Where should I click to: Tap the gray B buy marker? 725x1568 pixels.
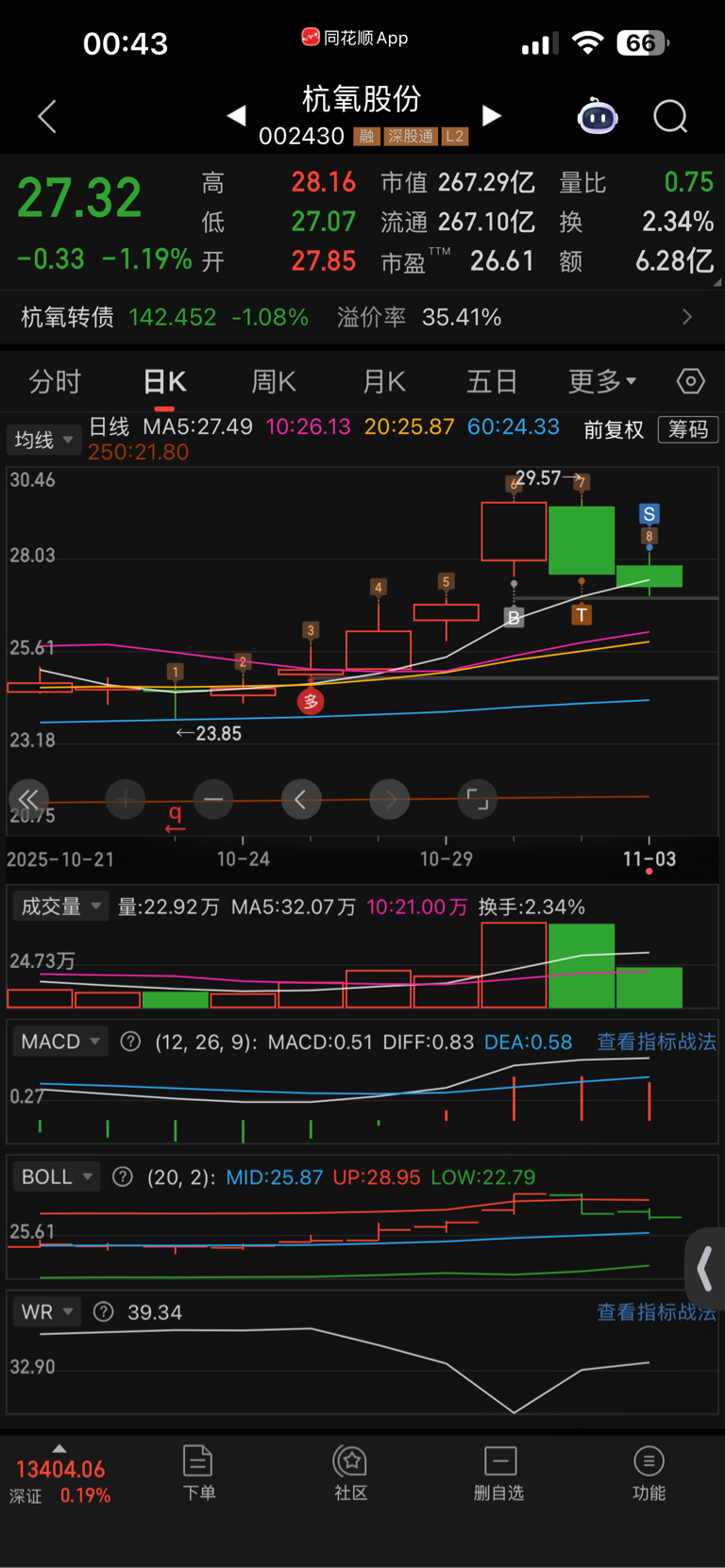click(514, 618)
